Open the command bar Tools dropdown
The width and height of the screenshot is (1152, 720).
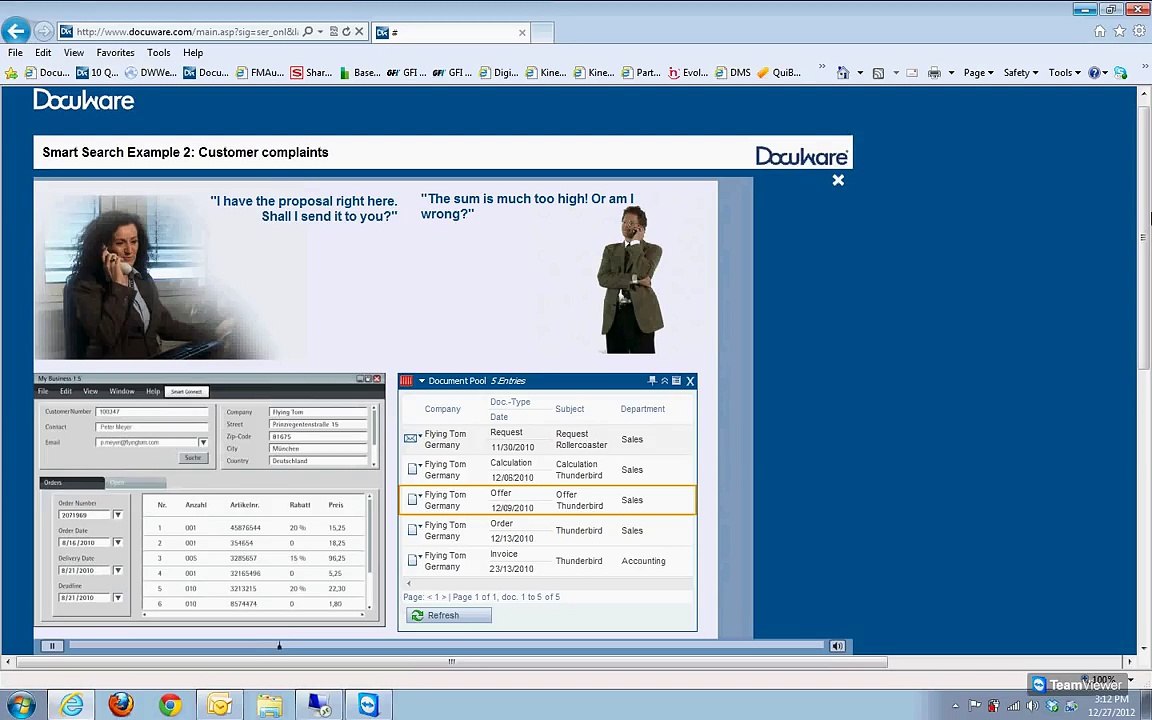1065,73
